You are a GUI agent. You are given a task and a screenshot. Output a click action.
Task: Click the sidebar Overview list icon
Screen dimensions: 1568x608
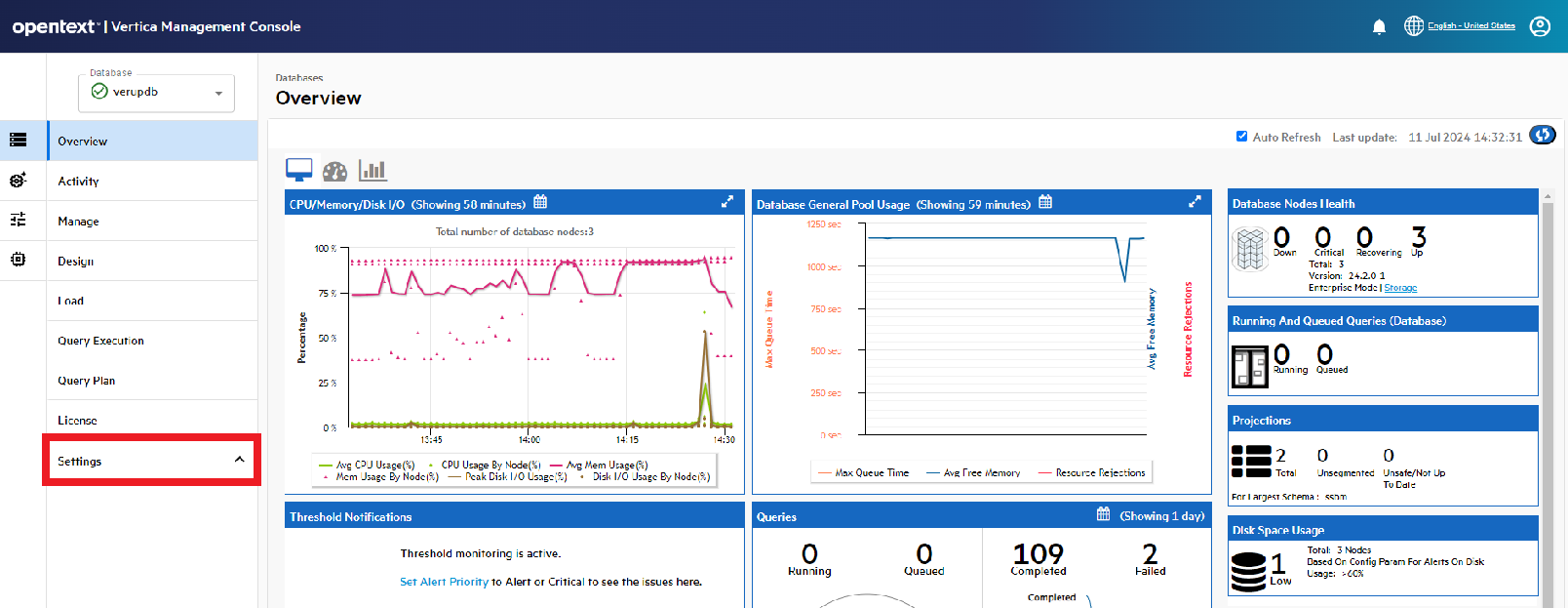pos(18,140)
